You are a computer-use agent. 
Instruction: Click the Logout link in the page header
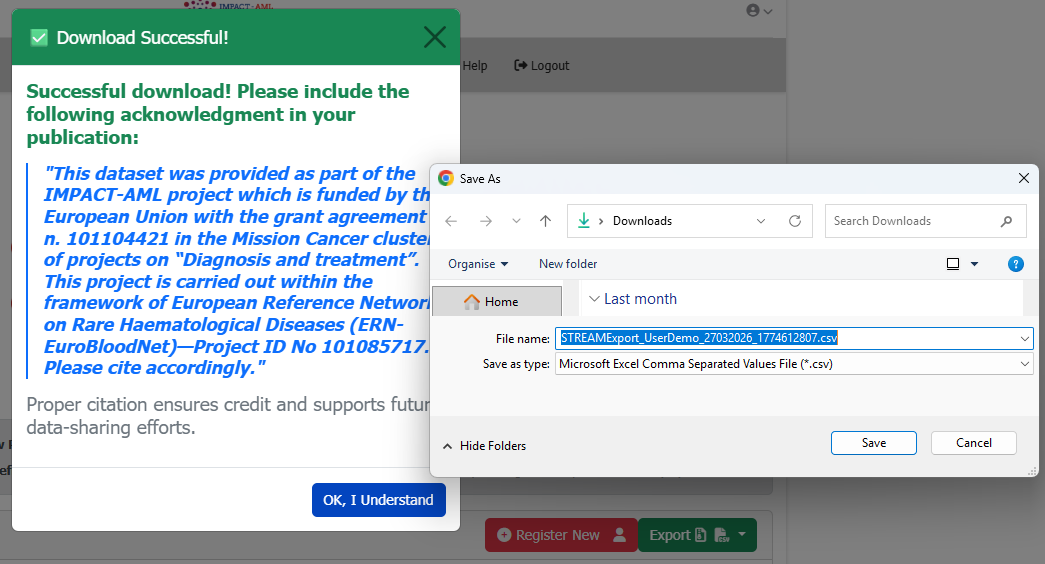pos(542,65)
